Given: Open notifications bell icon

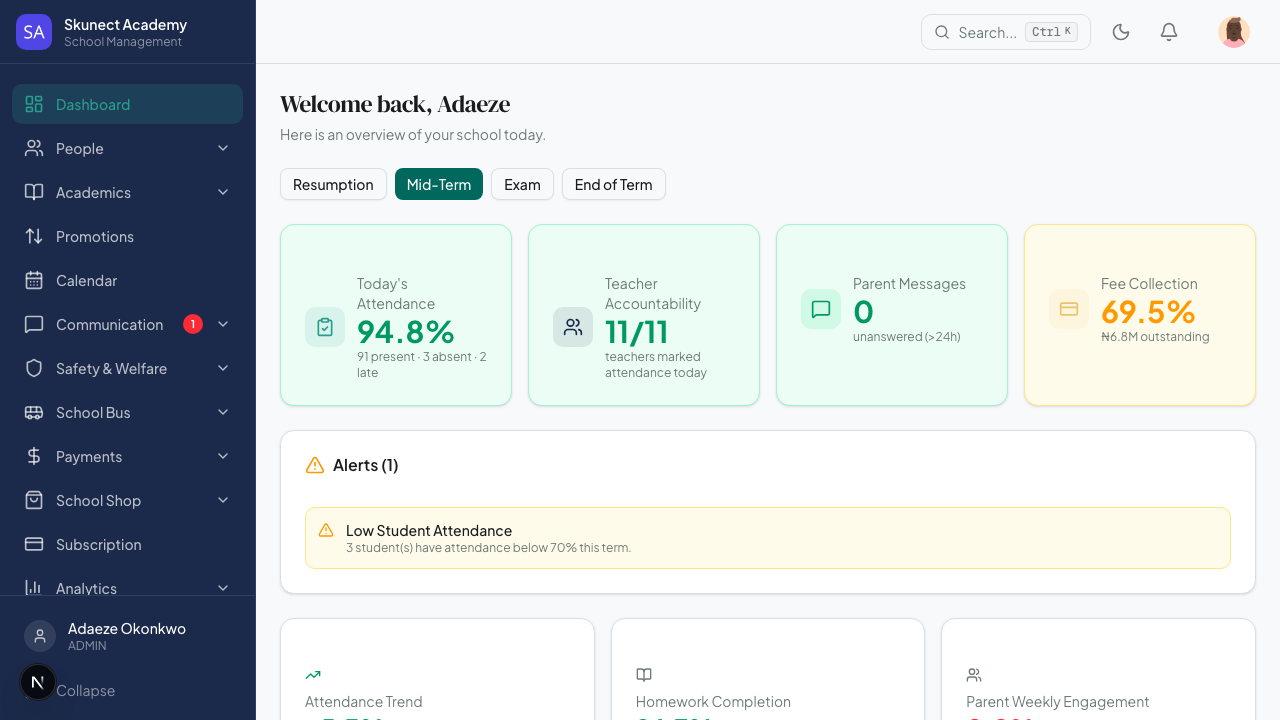Looking at the screenshot, I should click(x=1169, y=32).
